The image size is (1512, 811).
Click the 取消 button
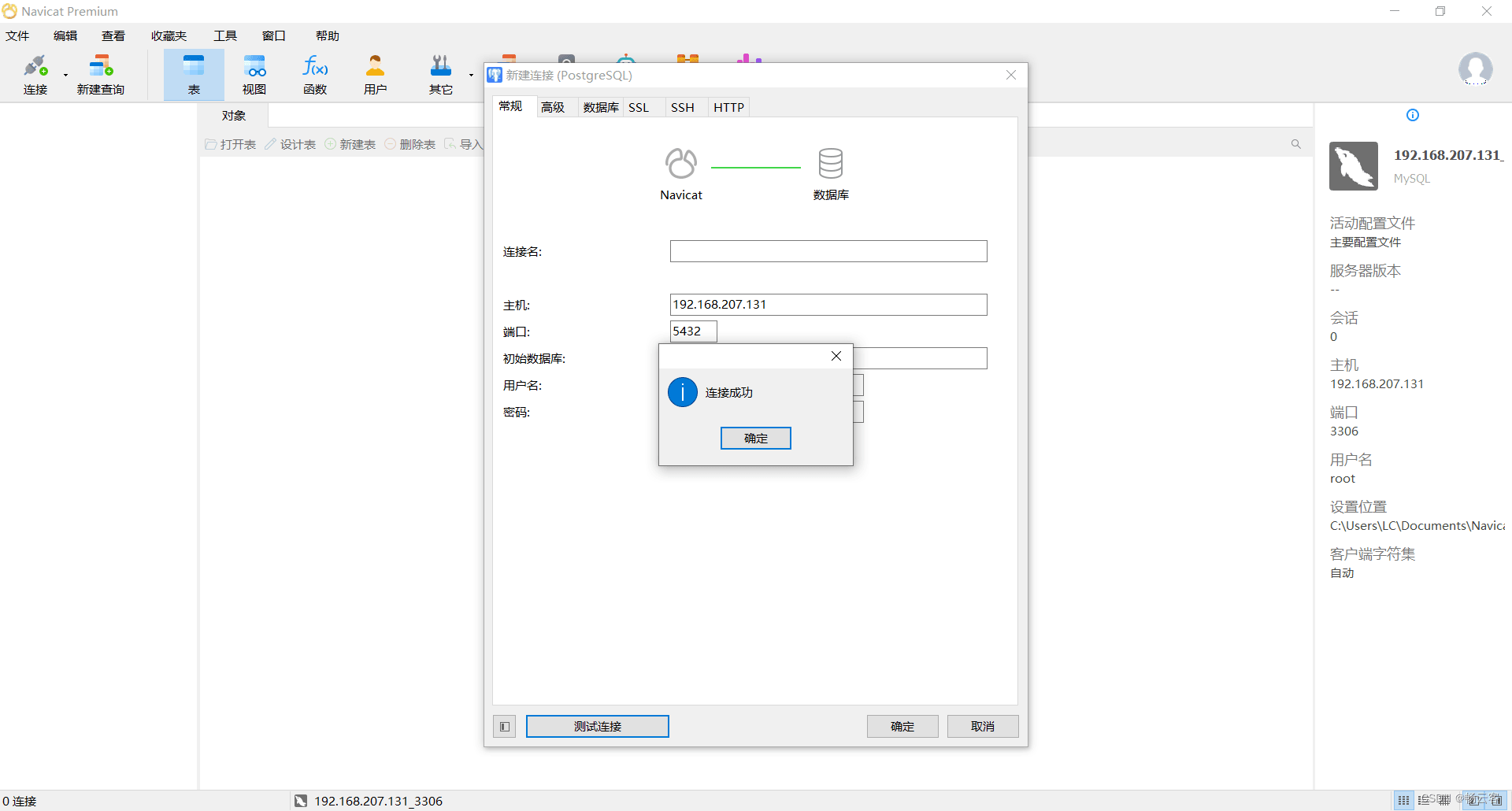point(983,726)
